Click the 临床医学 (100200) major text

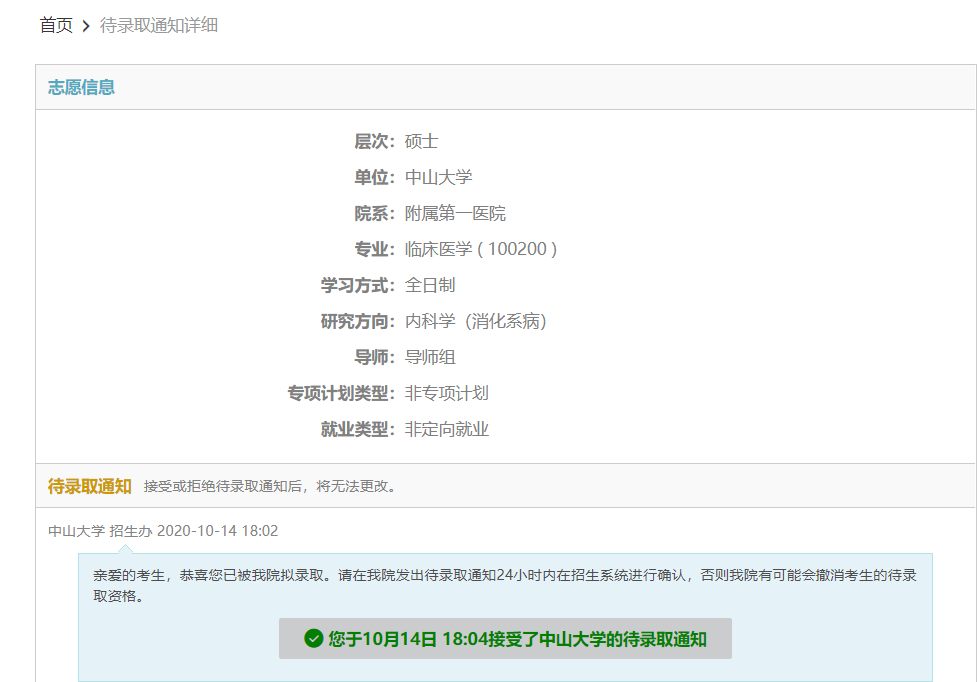click(480, 249)
